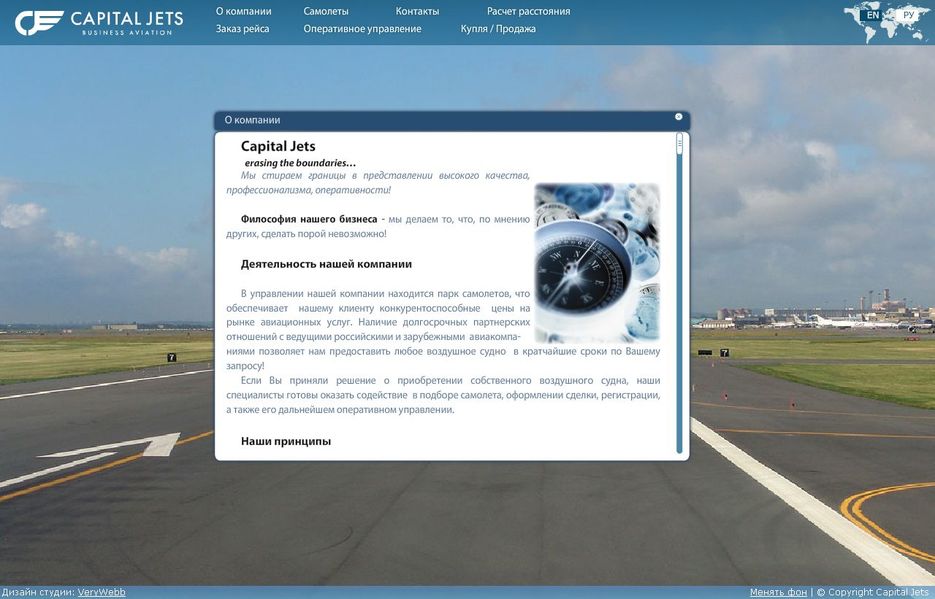935x599 pixels.
Task: Click the Дизайн студии footer label
Action: pos(38,592)
